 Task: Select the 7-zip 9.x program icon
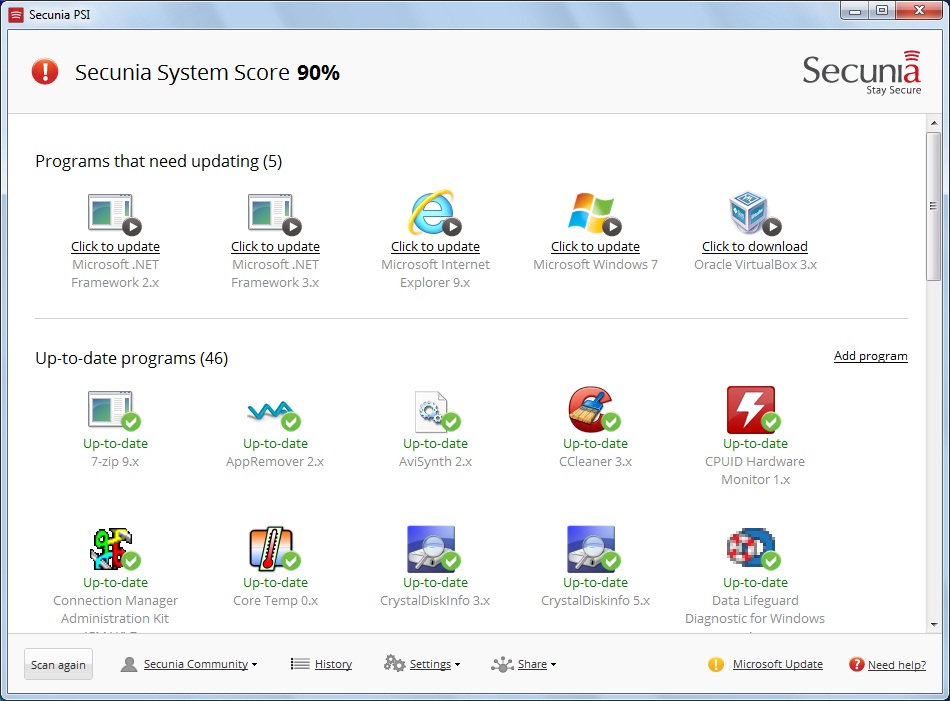(115, 410)
